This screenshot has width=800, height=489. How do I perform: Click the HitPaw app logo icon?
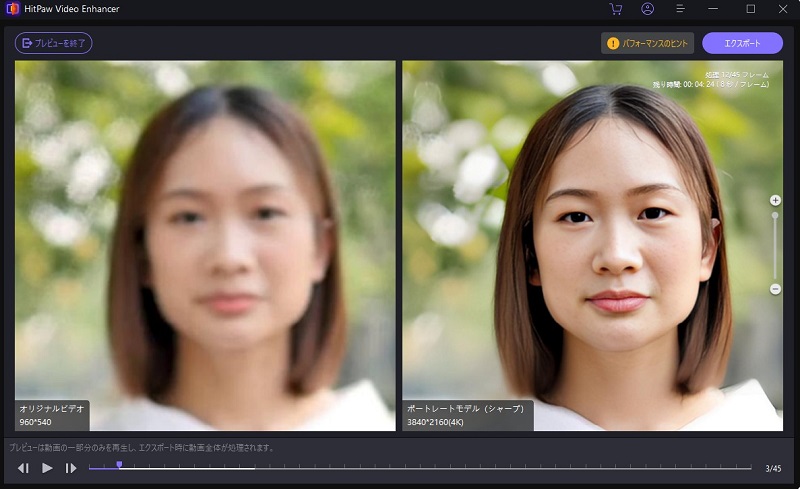pos(12,9)
